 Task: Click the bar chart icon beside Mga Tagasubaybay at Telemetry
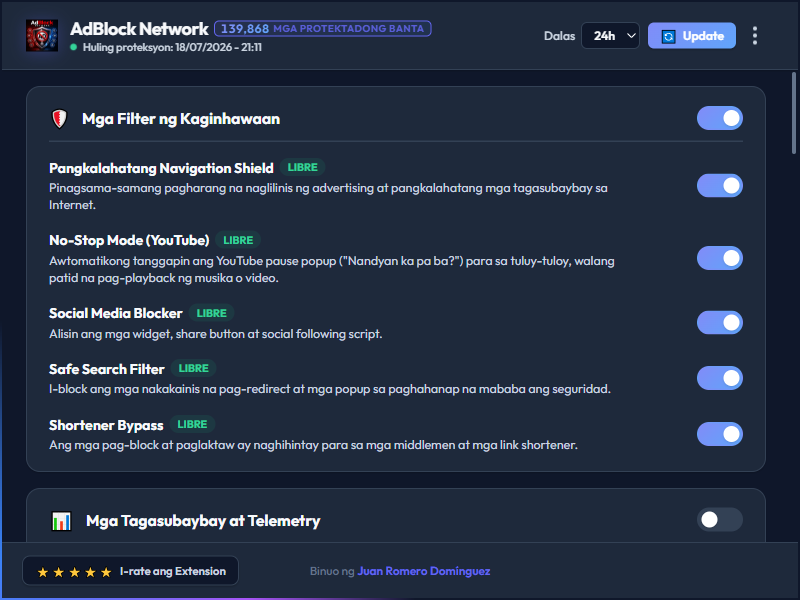pos(61,521)
